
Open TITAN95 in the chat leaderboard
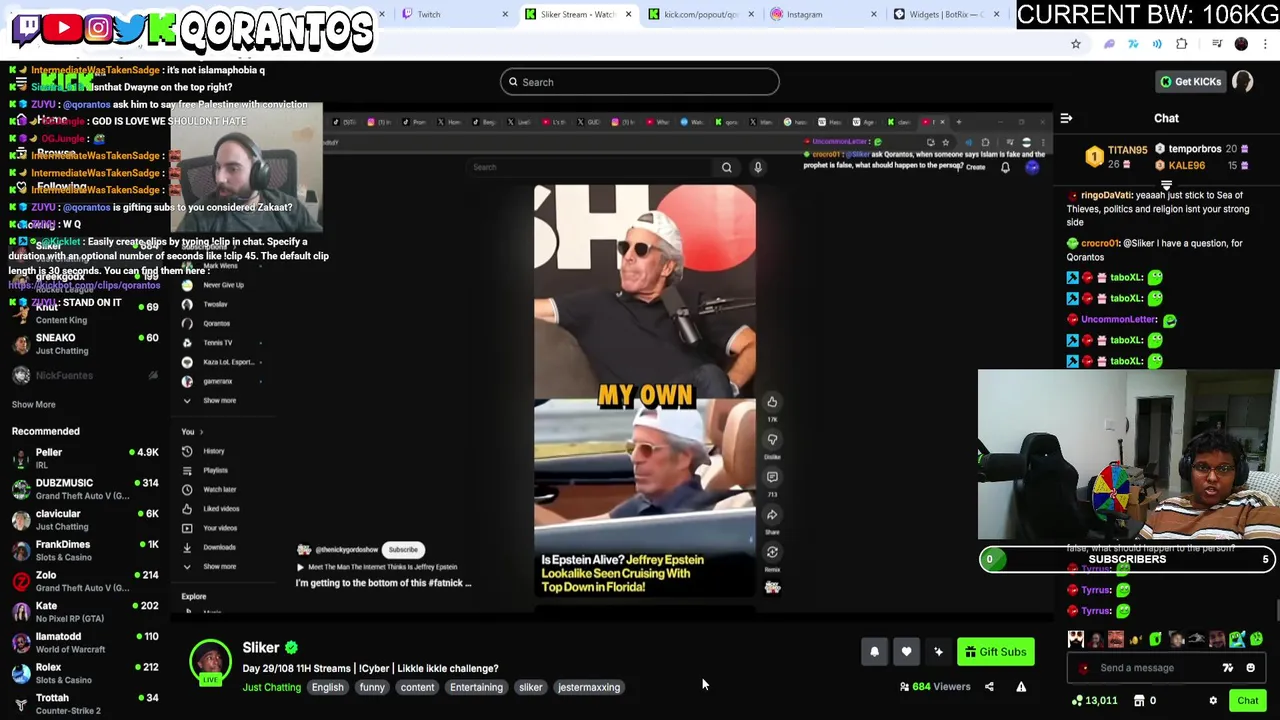coord(1127,151)
